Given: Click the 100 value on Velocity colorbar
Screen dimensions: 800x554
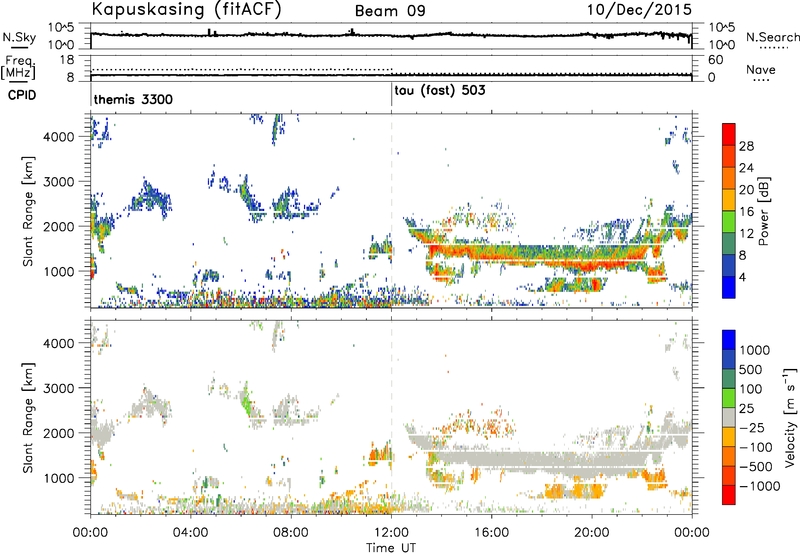Looking at the screenshot, I should pyautogui.click(x=751, y=389).
